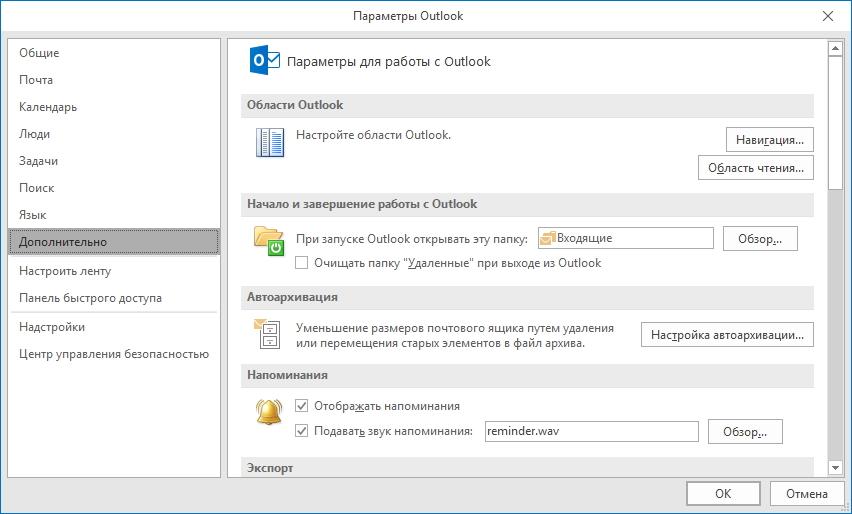Image resolution: width=852 pixels, height=514 pixels.
Task: Open Настройка автоархивации... settings
Action: click(727, 335)
